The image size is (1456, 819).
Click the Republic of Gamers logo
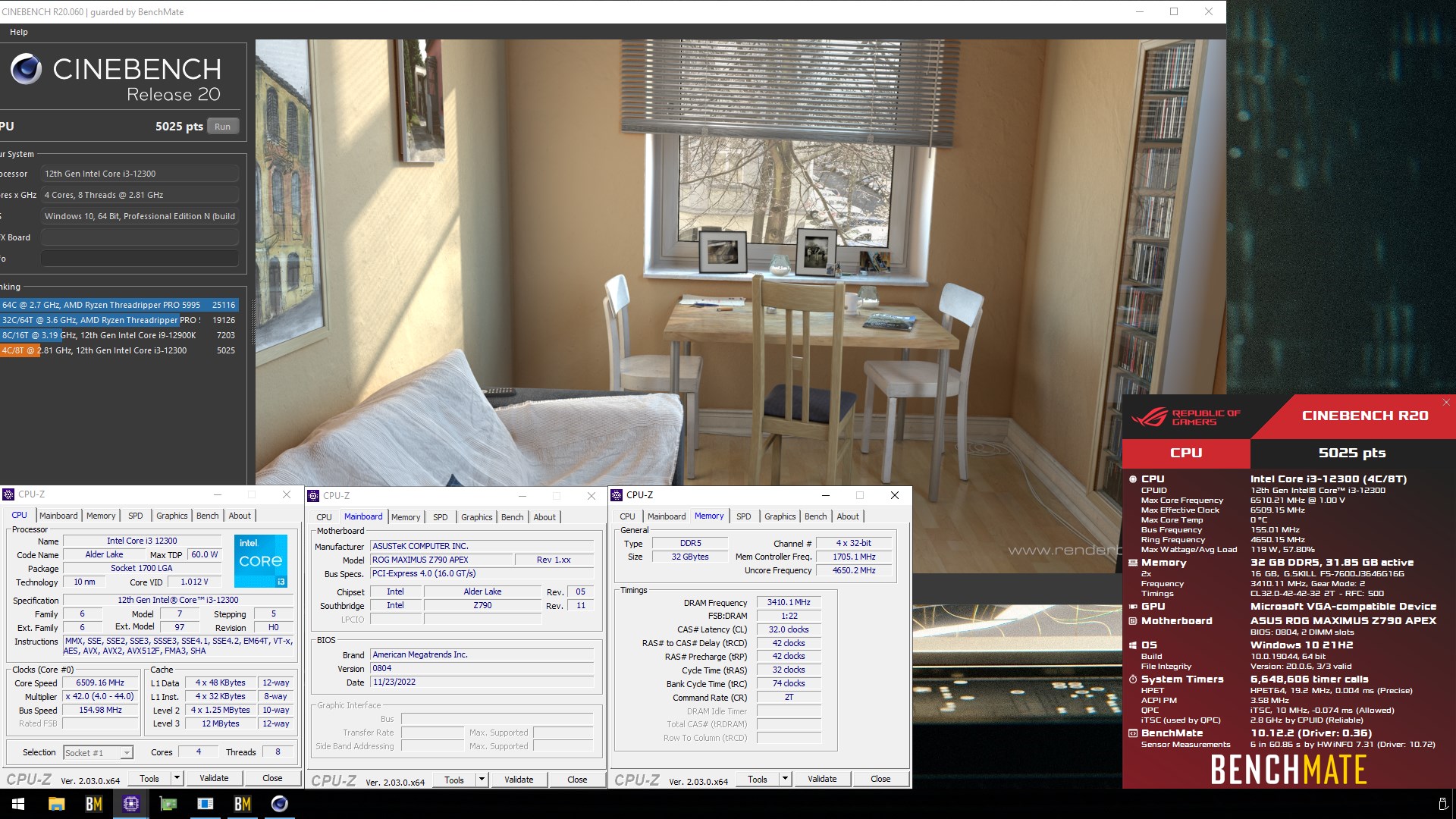pyautogui.click(x=1186, y=417)
